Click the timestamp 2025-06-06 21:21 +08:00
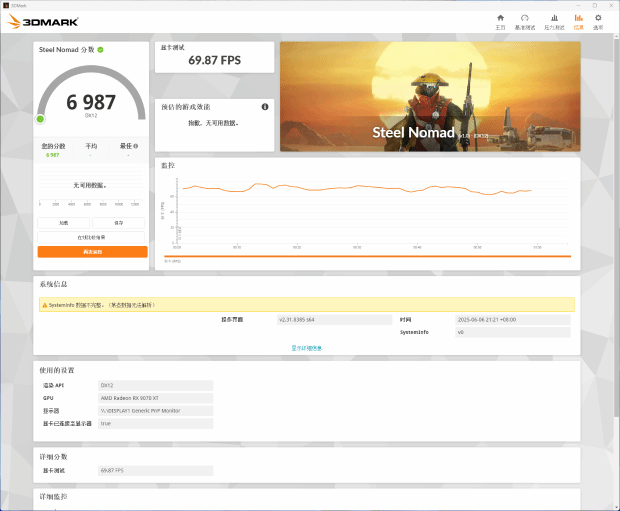 coord(513,320)
